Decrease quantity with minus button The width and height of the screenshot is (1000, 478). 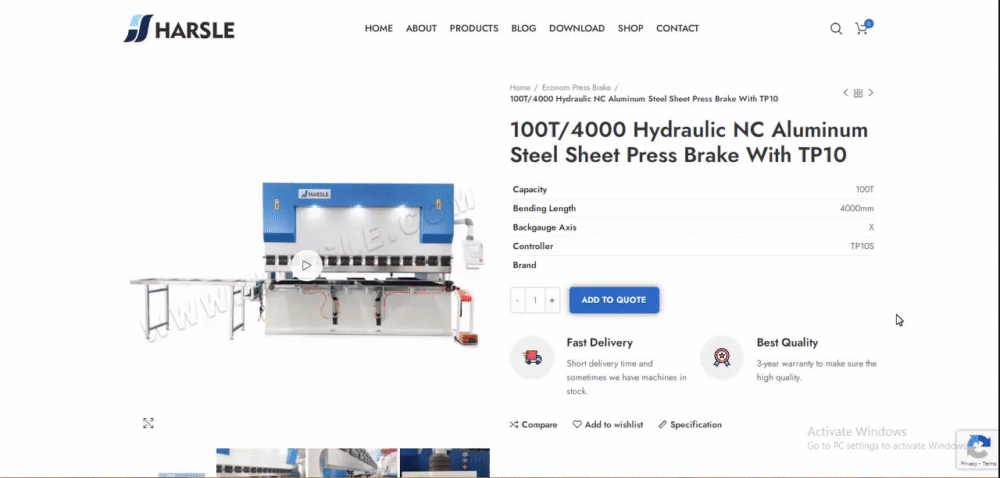click(518, 300)
